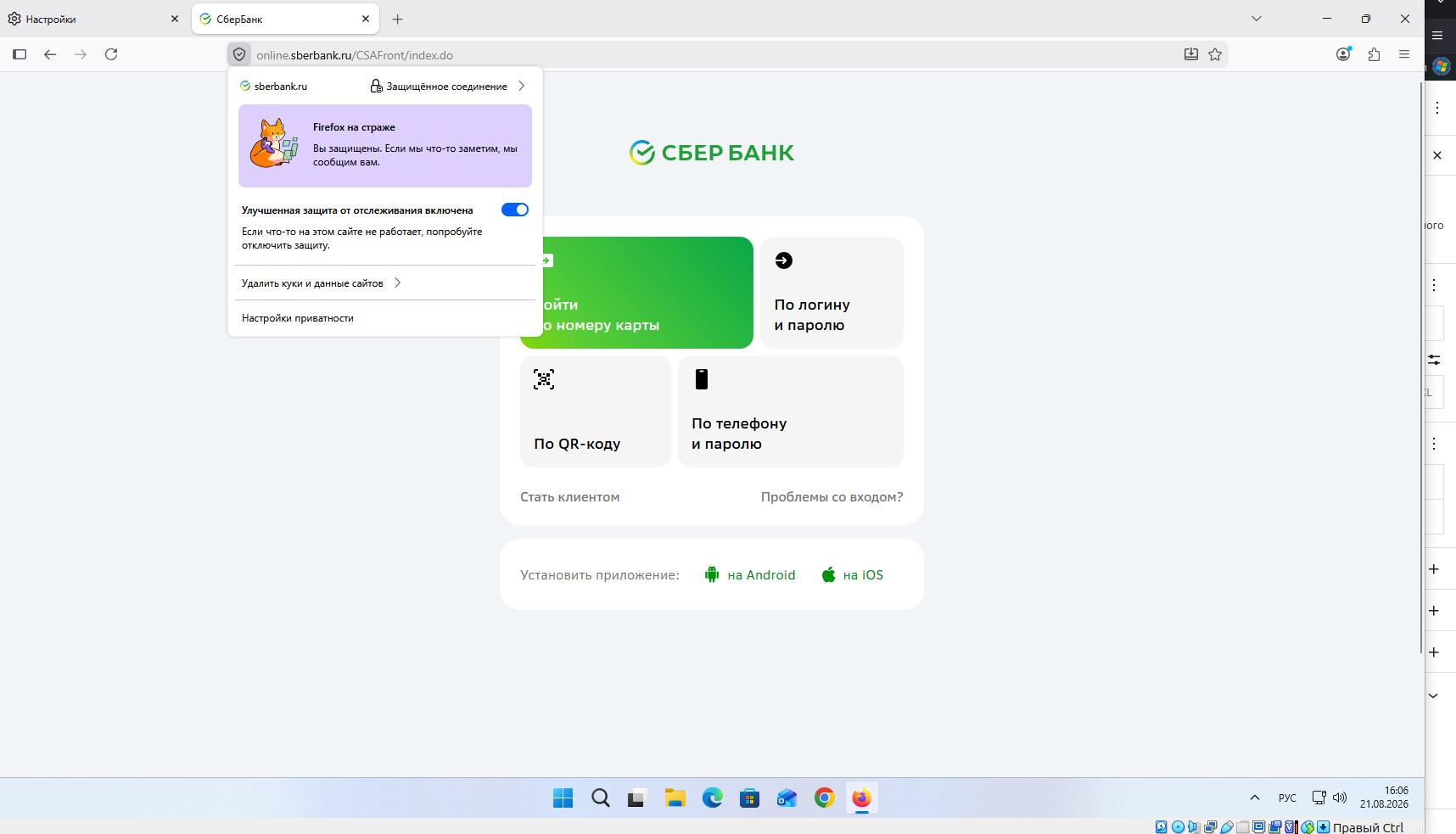
Task: Click the VirtualBox optical disc status icon
Action: click(1178, 827)
